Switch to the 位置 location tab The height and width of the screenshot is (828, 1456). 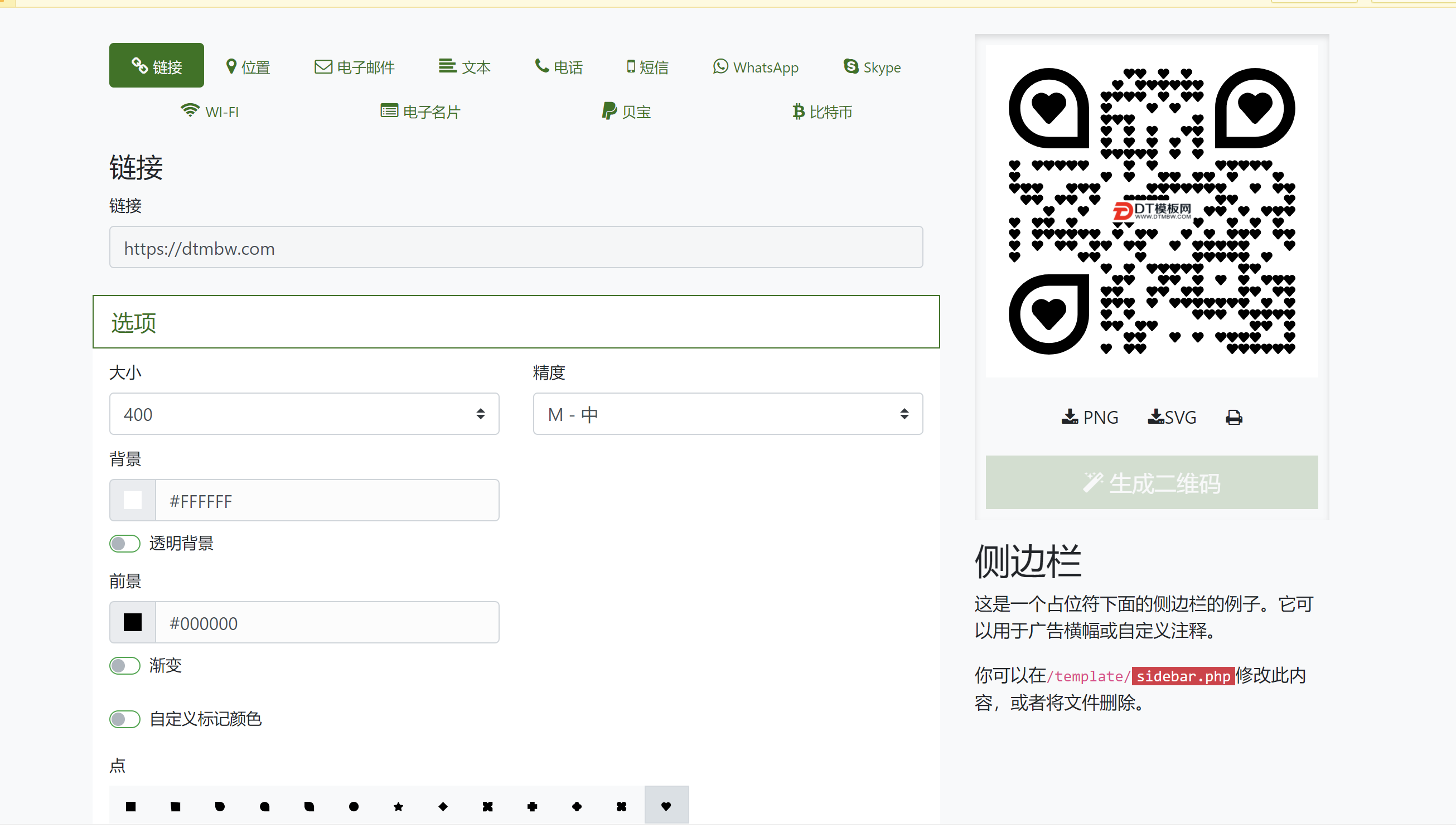click(x=248, y=67)
